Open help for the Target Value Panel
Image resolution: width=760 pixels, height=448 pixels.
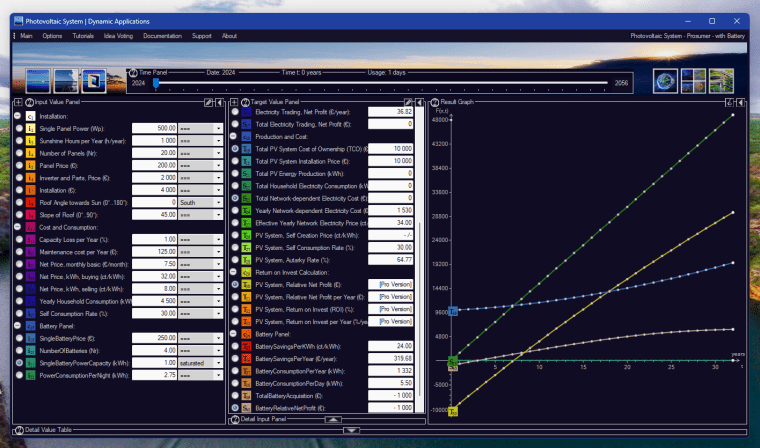point(245,102)
